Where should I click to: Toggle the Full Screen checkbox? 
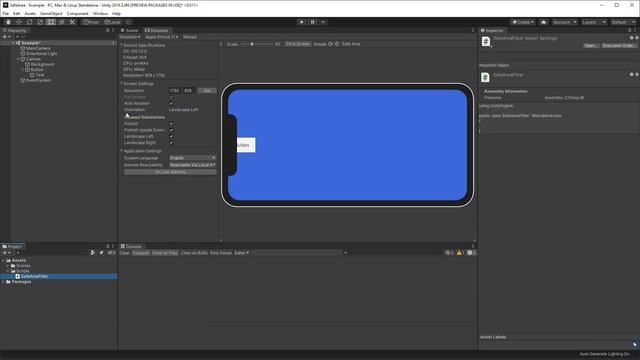(171, 97)
